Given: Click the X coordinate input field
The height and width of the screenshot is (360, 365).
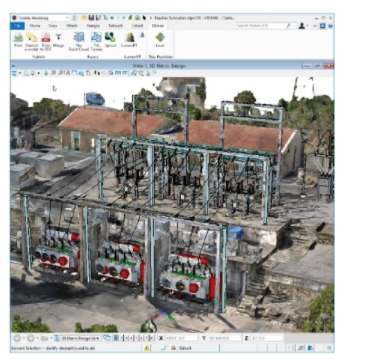Looking at the screenshot, I should pos(181,338).
